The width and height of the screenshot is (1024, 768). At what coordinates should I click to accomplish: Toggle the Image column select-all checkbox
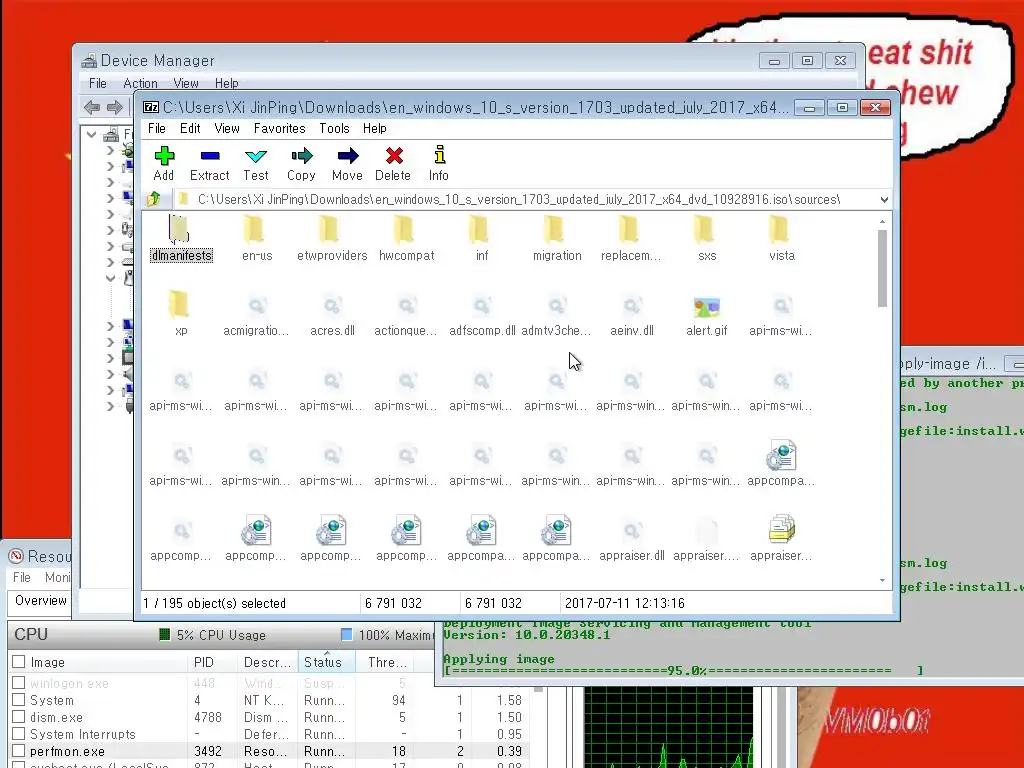coord(19,662)
